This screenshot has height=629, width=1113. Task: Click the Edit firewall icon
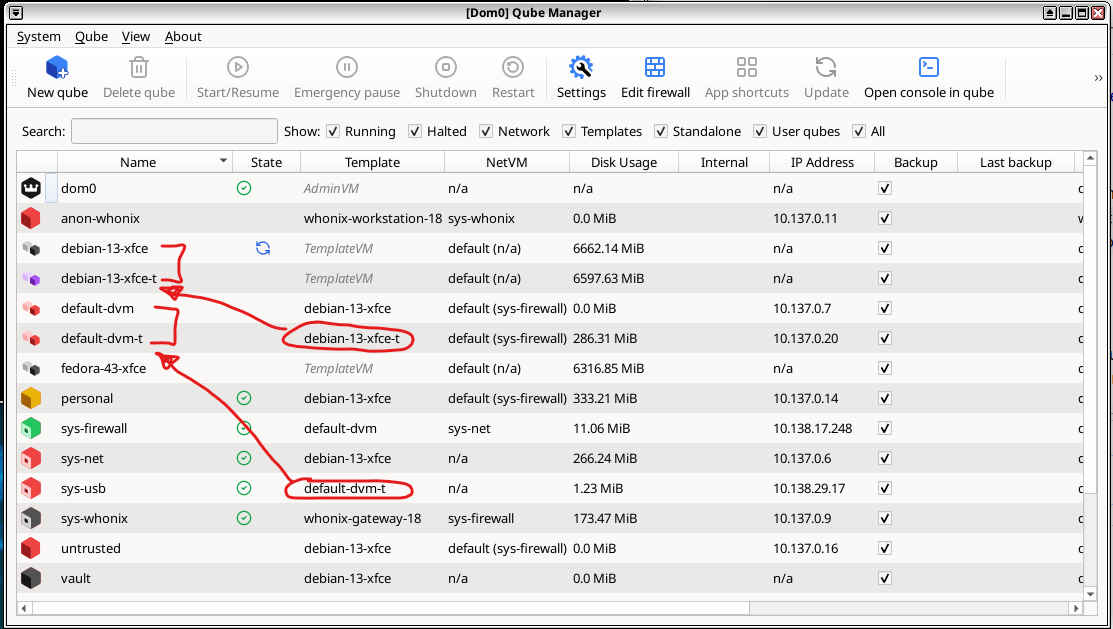(655, 67)
